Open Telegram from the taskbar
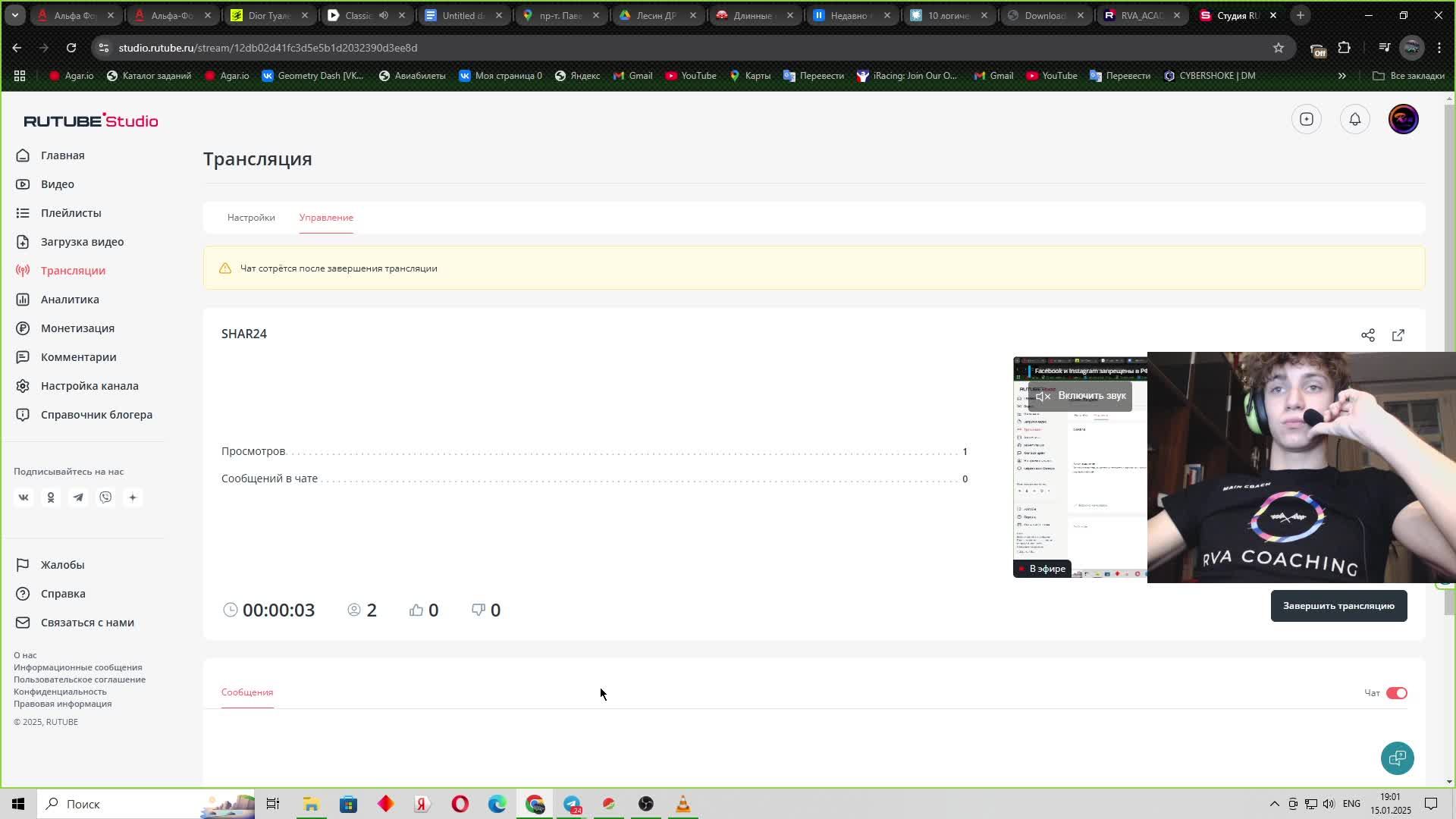This screenshot has width=1456, height=819. tap(572, 804)
